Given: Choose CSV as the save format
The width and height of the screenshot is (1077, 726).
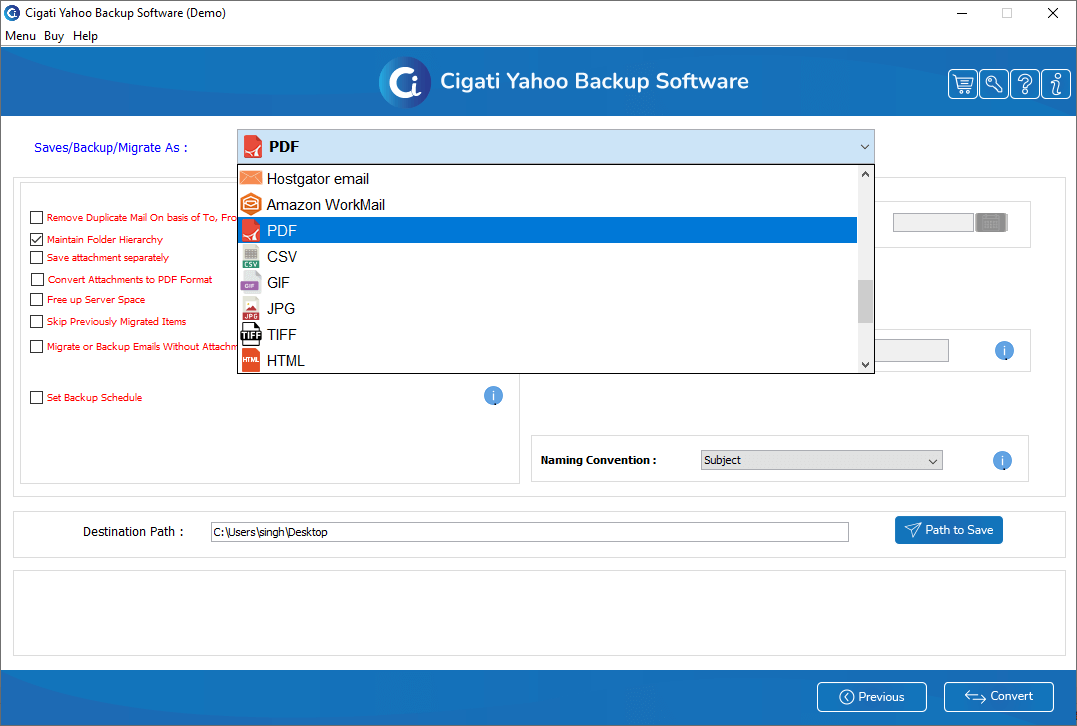Looking at the screenshot, I should pyautogui.click(x=548, y=256).
